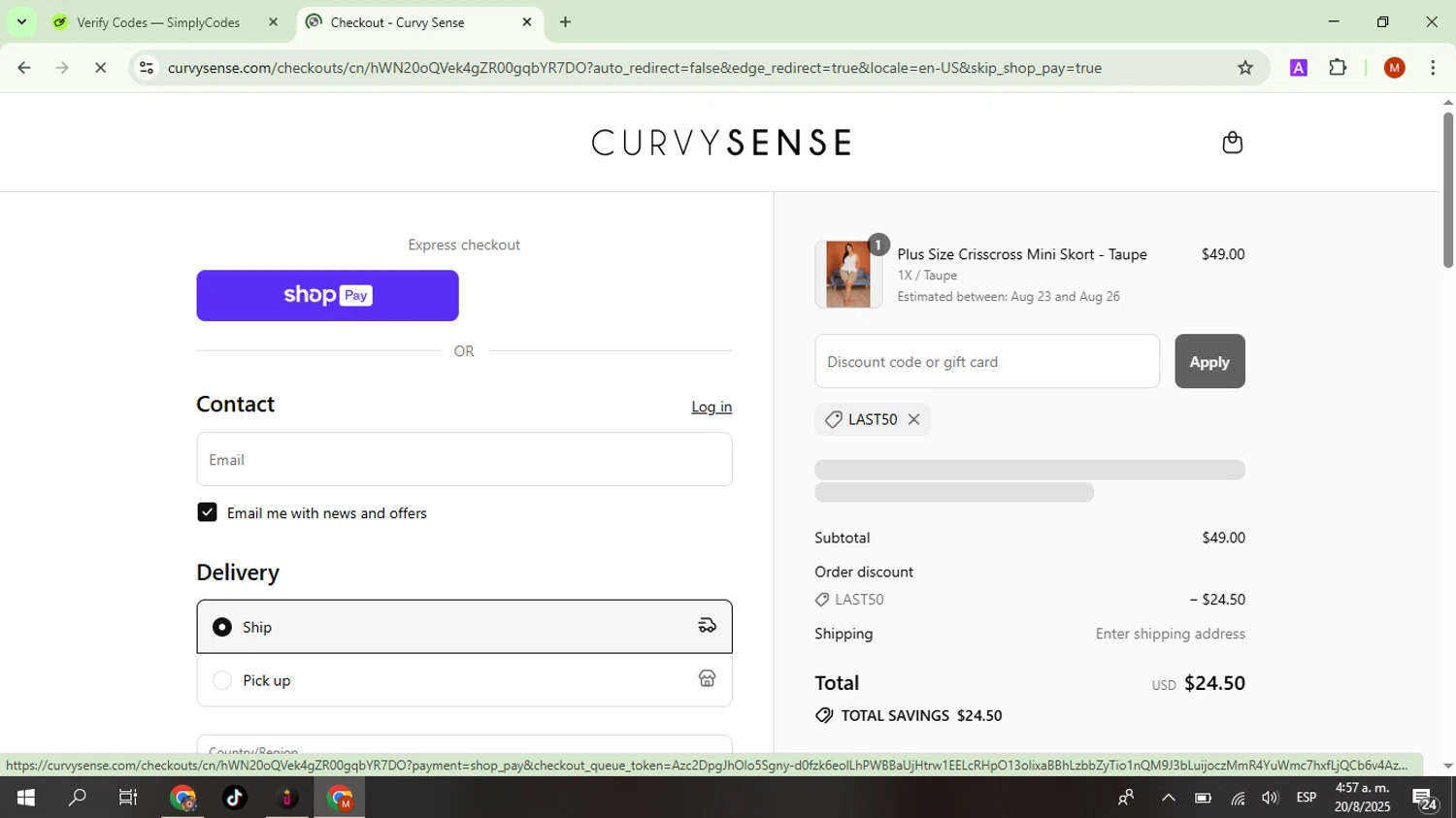Click the Enter shipping address text
Viewport: 1456px width, 818px height.
[1170, 634]
